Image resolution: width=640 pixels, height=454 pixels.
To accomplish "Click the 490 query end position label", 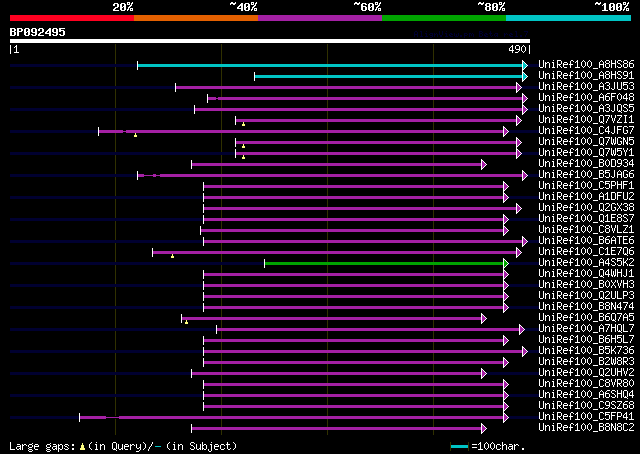I will point(517,49).
